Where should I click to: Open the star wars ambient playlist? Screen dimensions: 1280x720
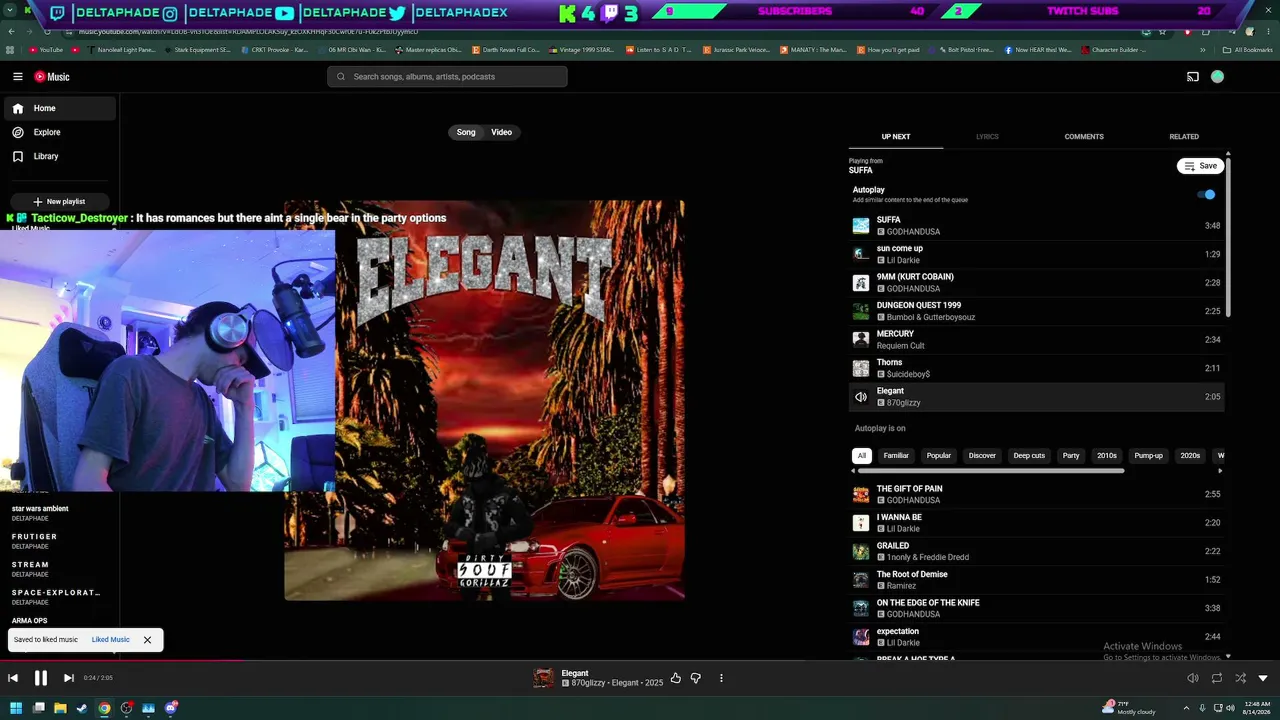coord(56,513)
